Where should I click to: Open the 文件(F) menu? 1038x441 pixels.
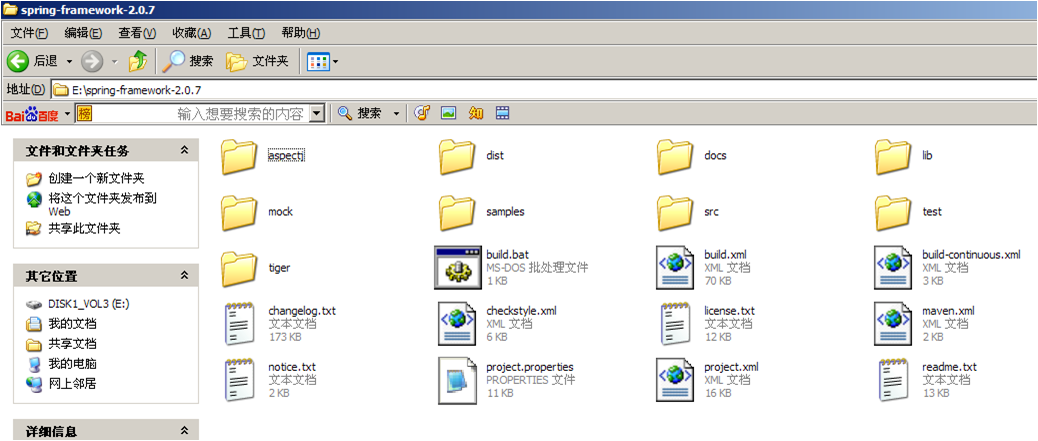tap(29, 33)
